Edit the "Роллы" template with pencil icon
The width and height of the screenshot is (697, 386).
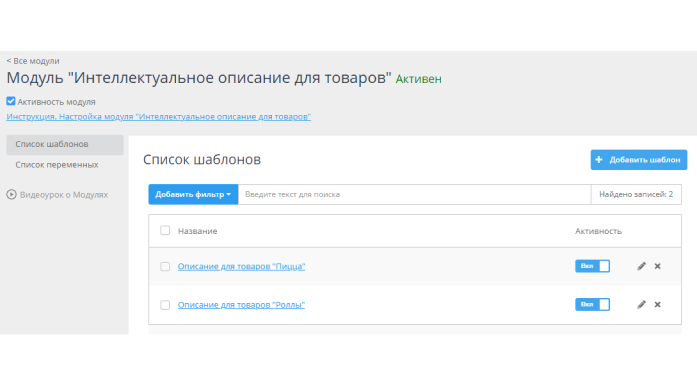(x=641, y=305)
